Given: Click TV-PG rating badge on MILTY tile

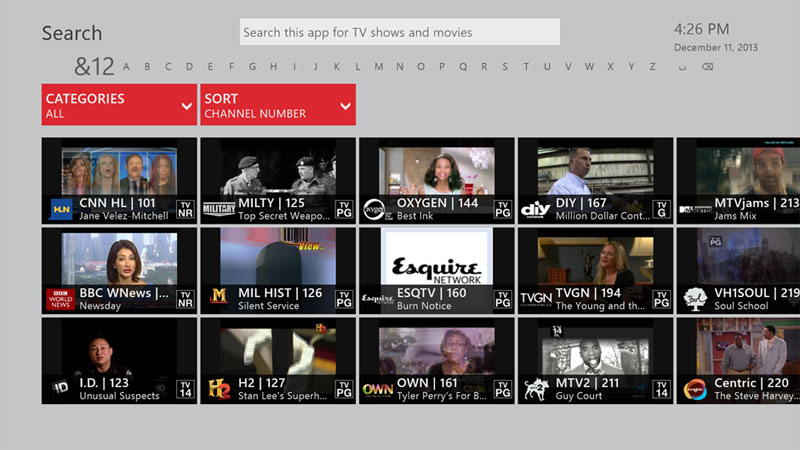Looking at the screenshot, I should point(344,209).
